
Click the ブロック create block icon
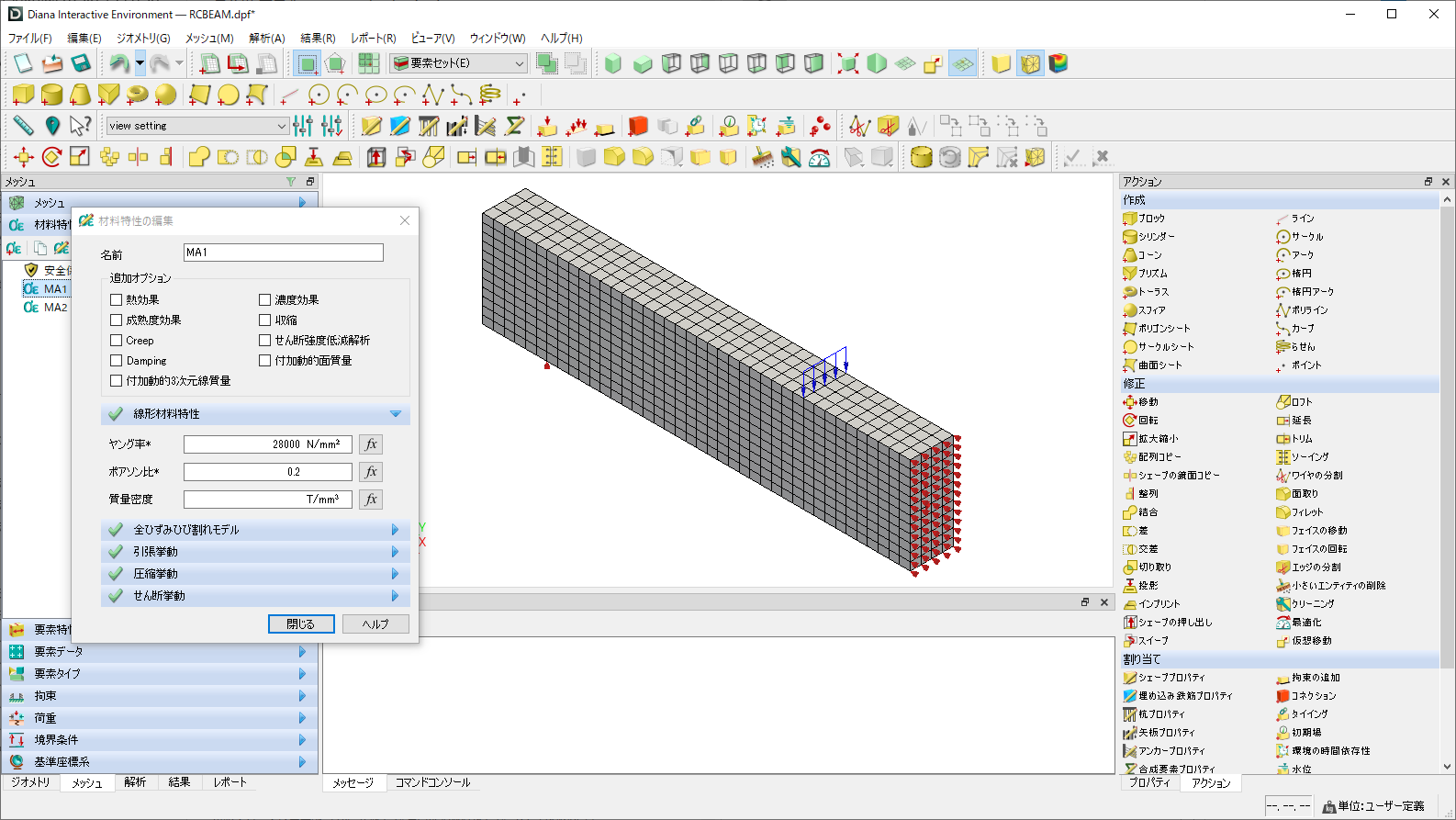1130,219
